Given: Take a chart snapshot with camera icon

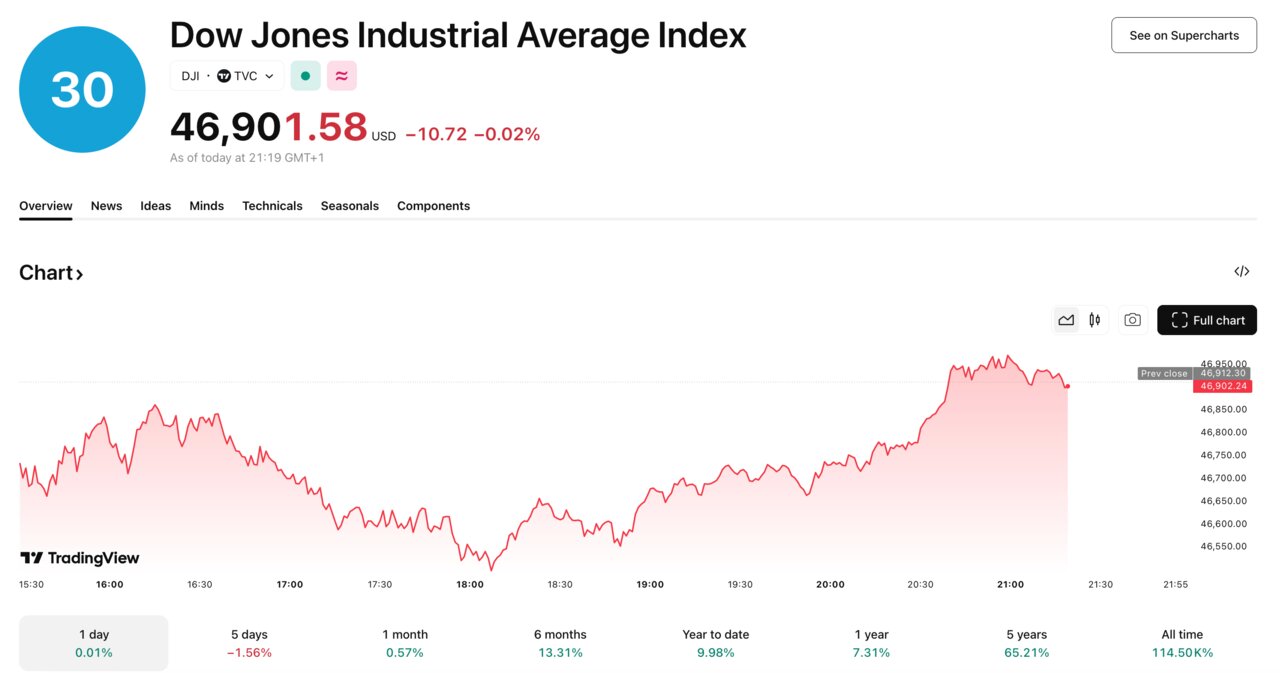Looking at the screenshot, I should (1132, 319).
